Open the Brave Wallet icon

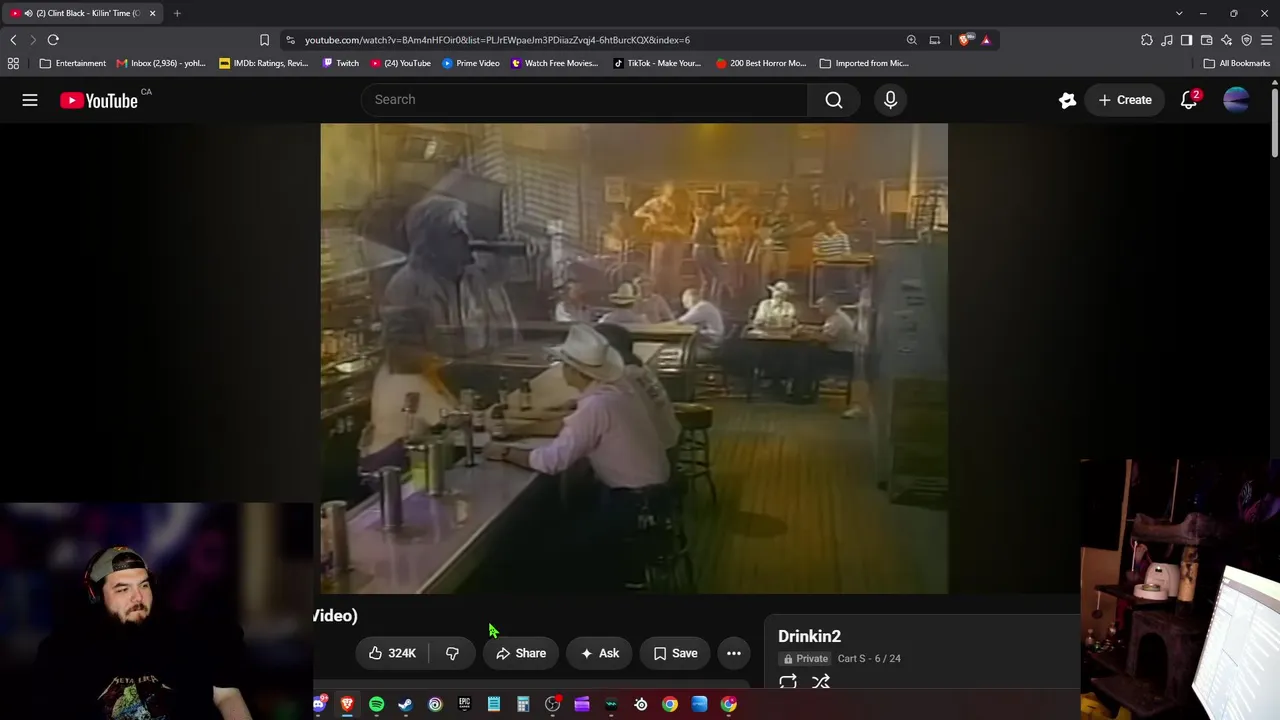(x=1207, y=40)
